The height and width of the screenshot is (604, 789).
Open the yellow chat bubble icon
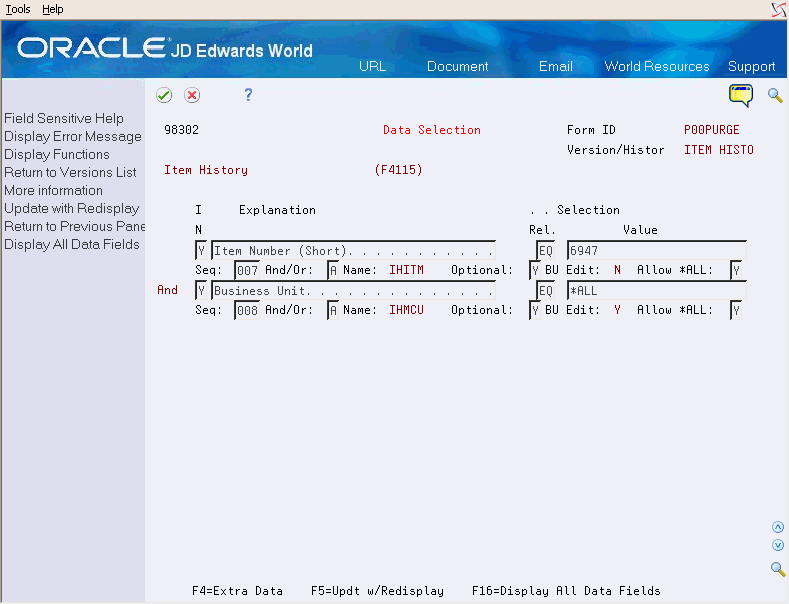[x=741, y=95]
